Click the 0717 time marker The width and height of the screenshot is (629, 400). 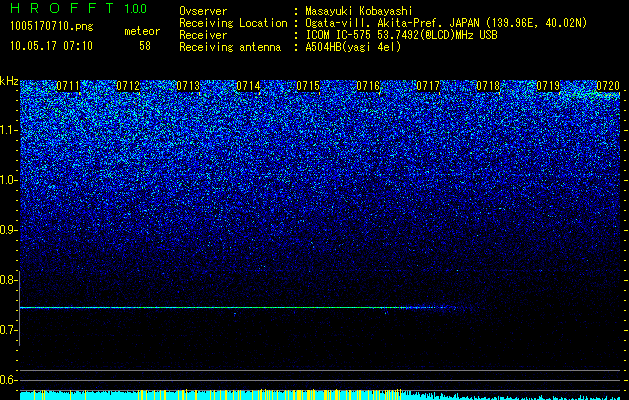pos(428,86)
